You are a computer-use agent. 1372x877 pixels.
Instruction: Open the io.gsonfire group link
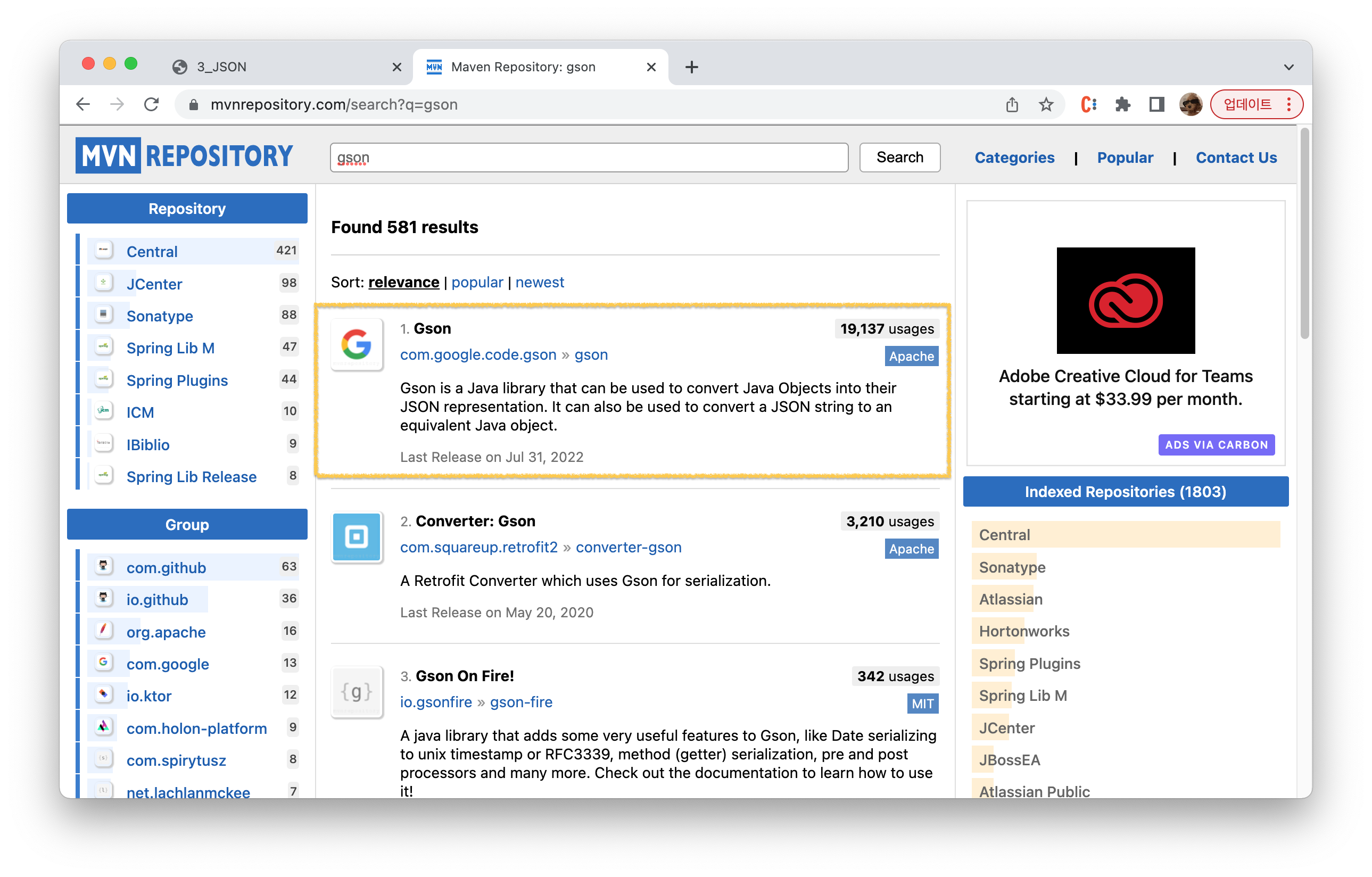pyautogui.click(x=436, y=702)
